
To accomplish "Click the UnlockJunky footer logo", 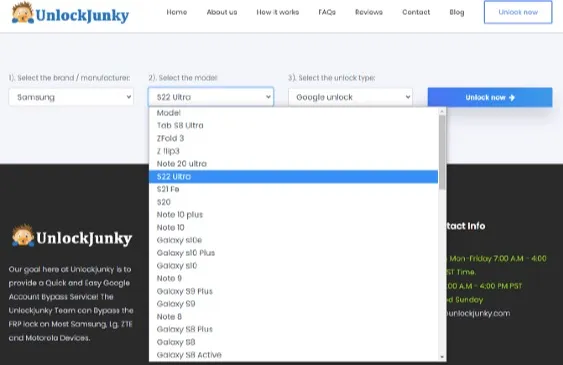I will tap(72, 236).
